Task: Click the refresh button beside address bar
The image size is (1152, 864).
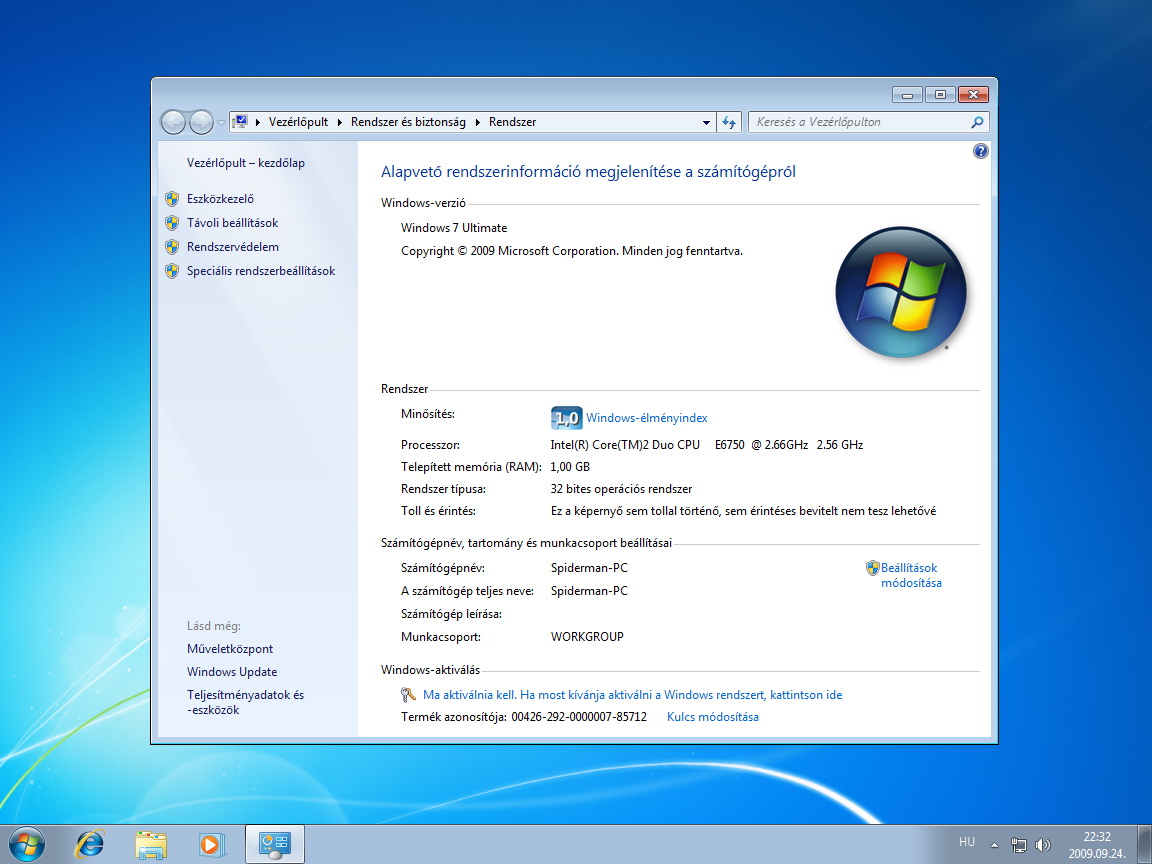Action: click(729, 122)
